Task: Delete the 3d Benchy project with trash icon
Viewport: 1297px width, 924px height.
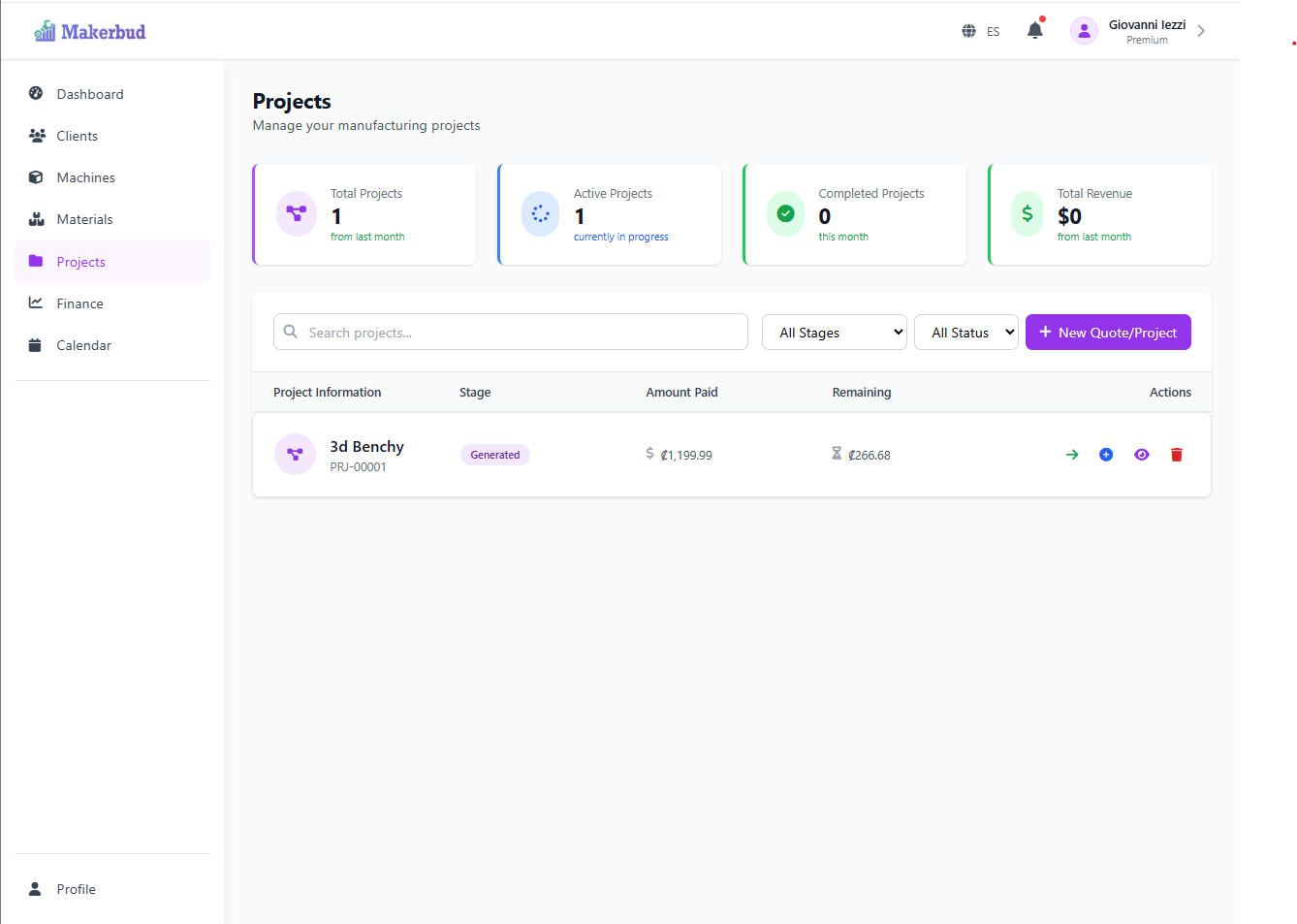Action: click(1177, 455)
